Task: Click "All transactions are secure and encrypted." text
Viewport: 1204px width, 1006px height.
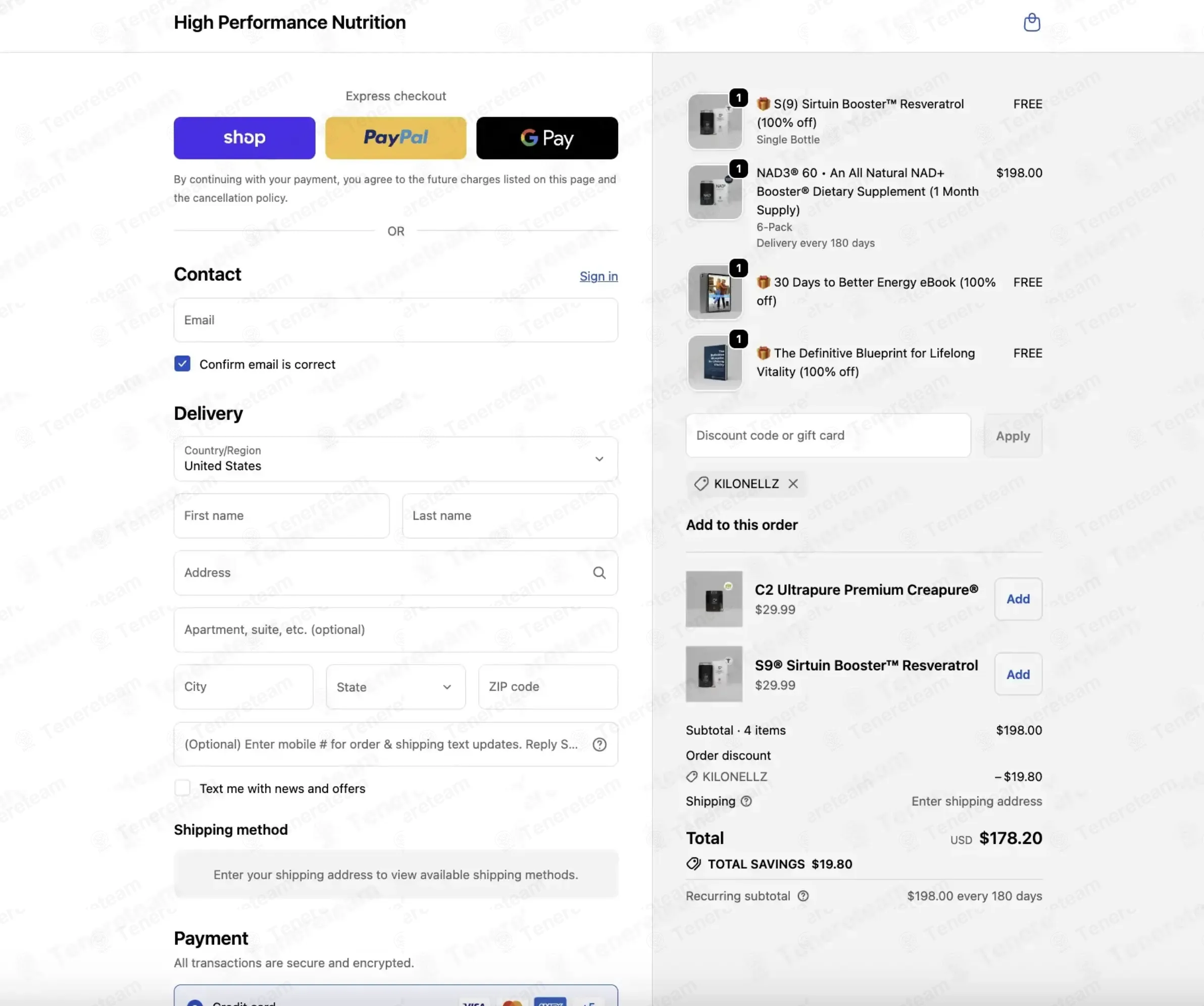Action: click(x=293, y=963)
